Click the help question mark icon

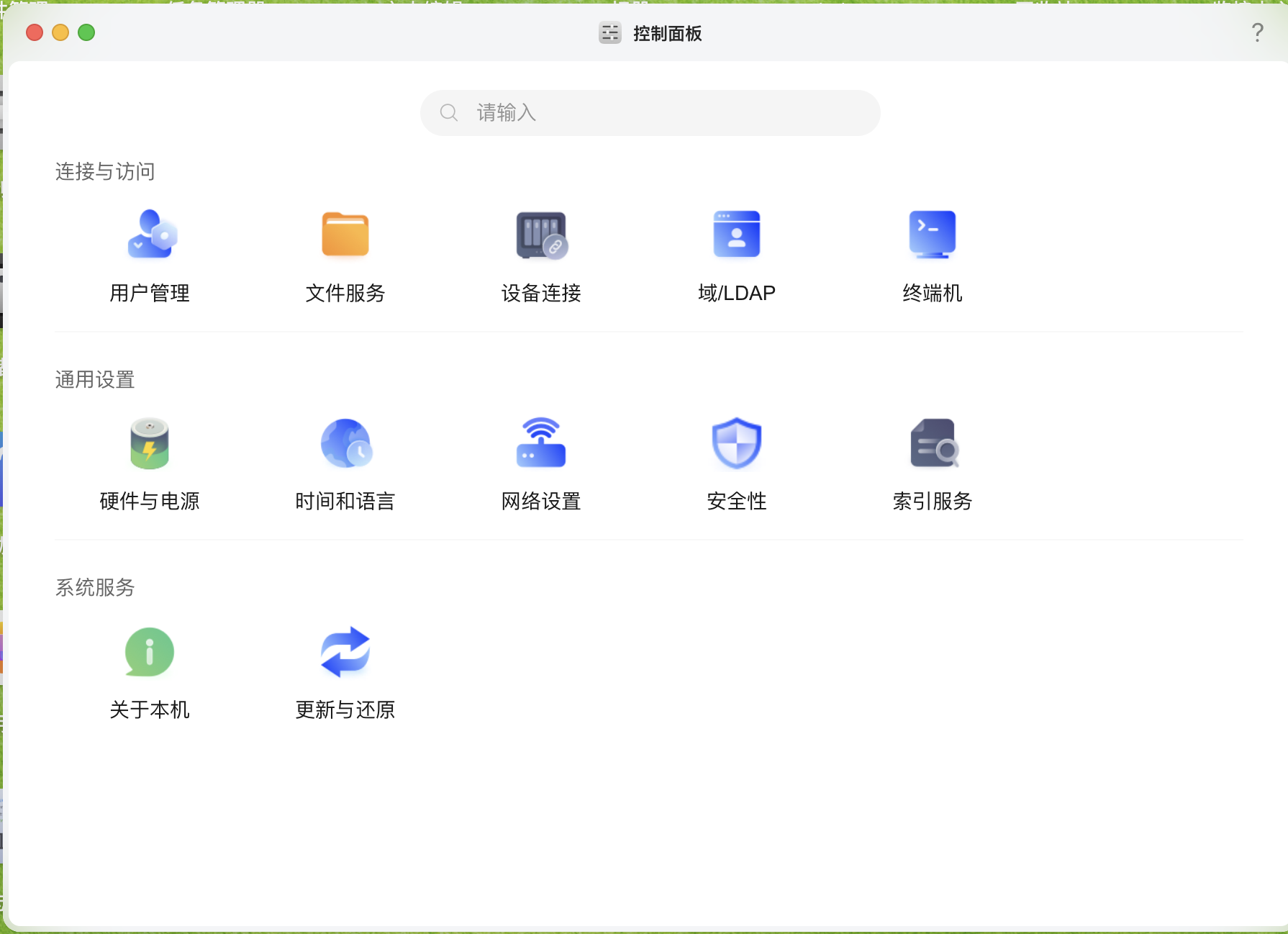tap(1257, 32)
